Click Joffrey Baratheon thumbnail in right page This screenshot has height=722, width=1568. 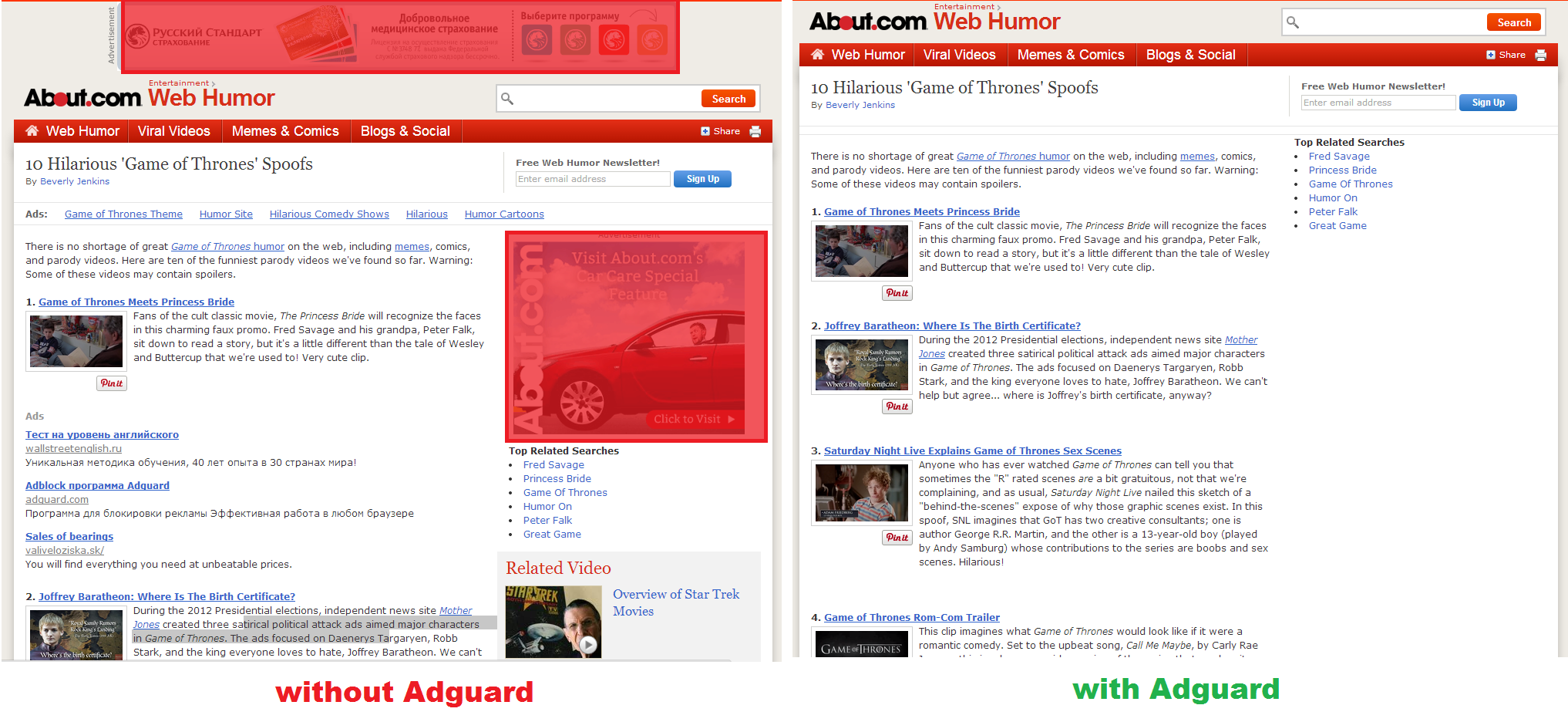pyautogui.click(x=861, y=365)
